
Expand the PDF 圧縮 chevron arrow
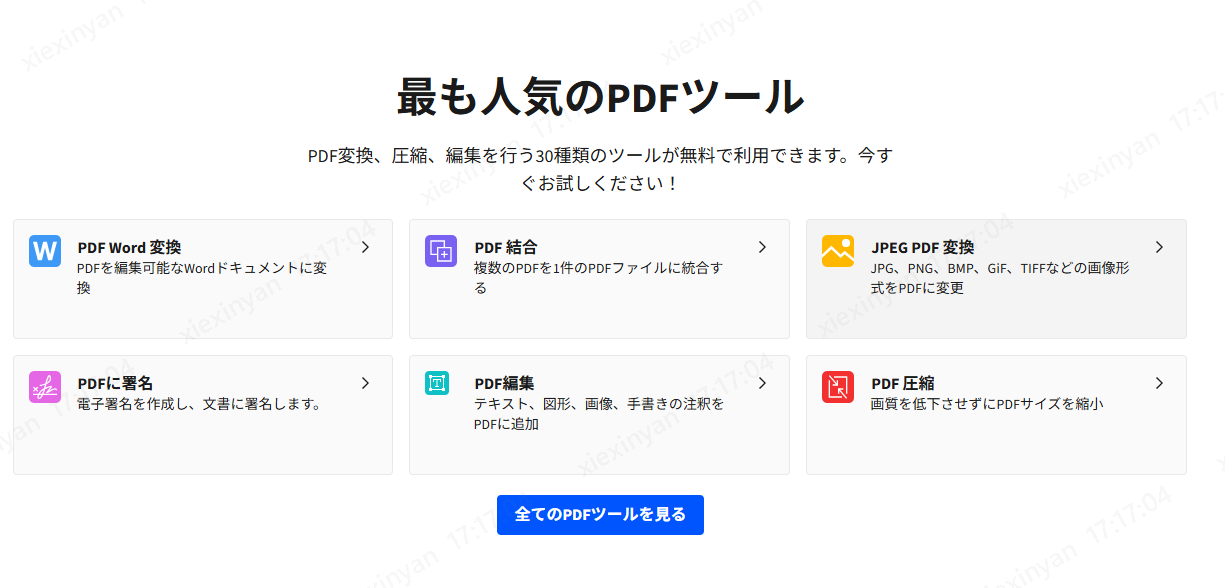(1159, 383)
